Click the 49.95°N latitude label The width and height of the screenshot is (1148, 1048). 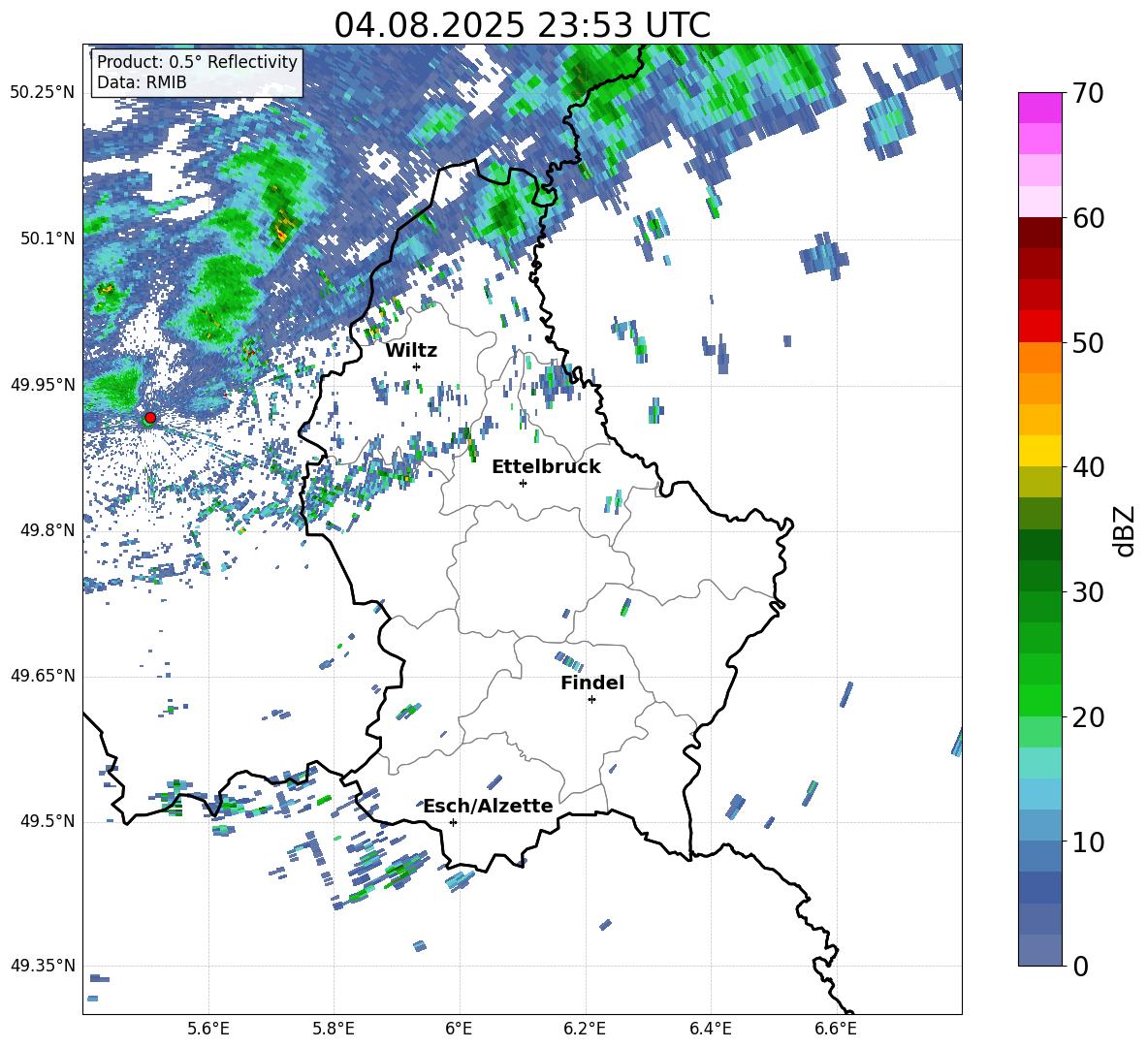tap(43, 385)
